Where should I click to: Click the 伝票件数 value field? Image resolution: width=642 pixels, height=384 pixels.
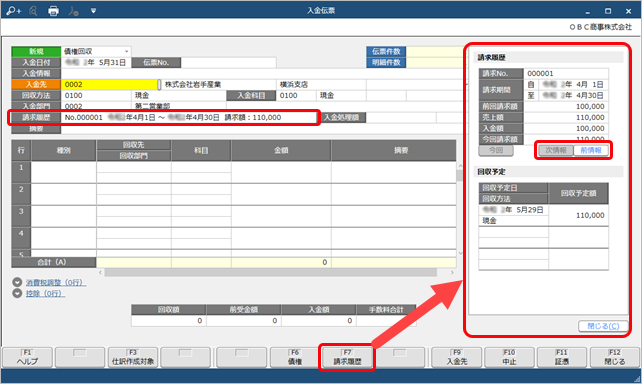[434, 51]
